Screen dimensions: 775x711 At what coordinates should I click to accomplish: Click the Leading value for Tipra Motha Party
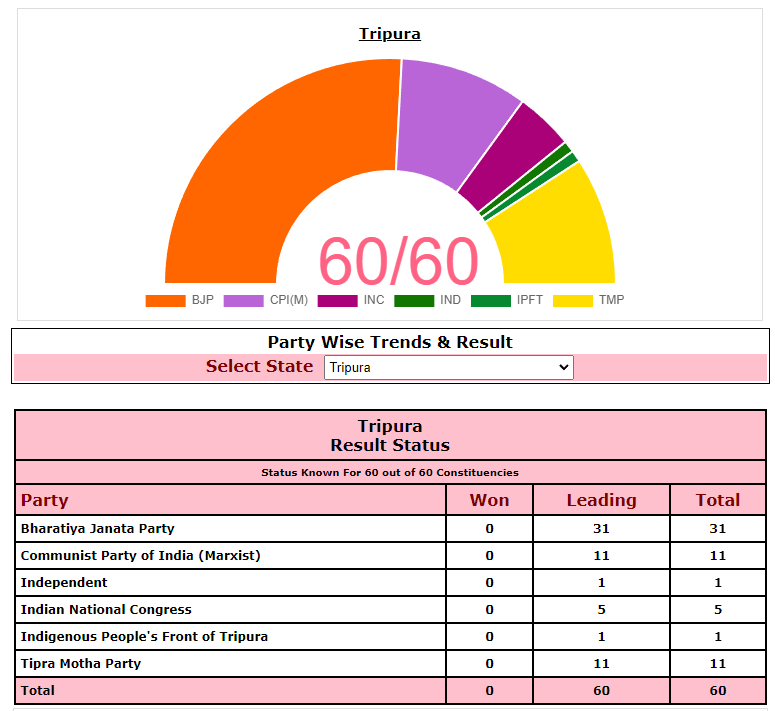tap(602, 663)
